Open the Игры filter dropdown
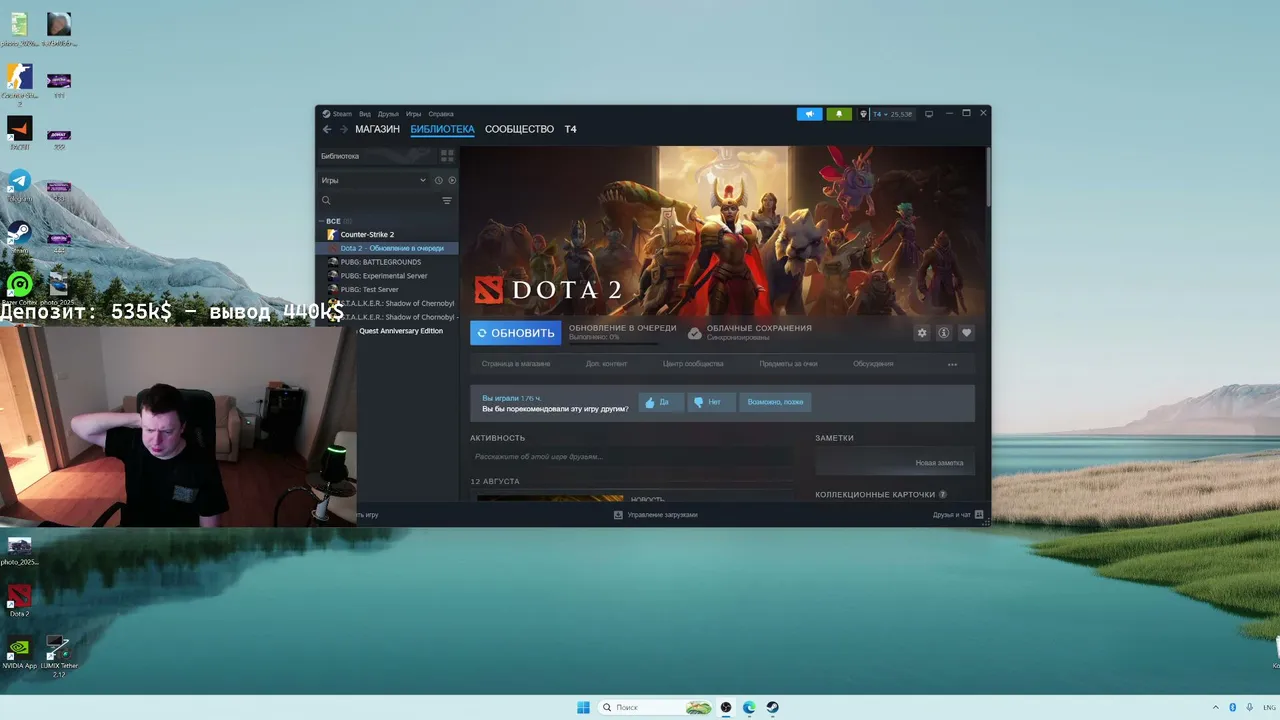 (374, 181)
